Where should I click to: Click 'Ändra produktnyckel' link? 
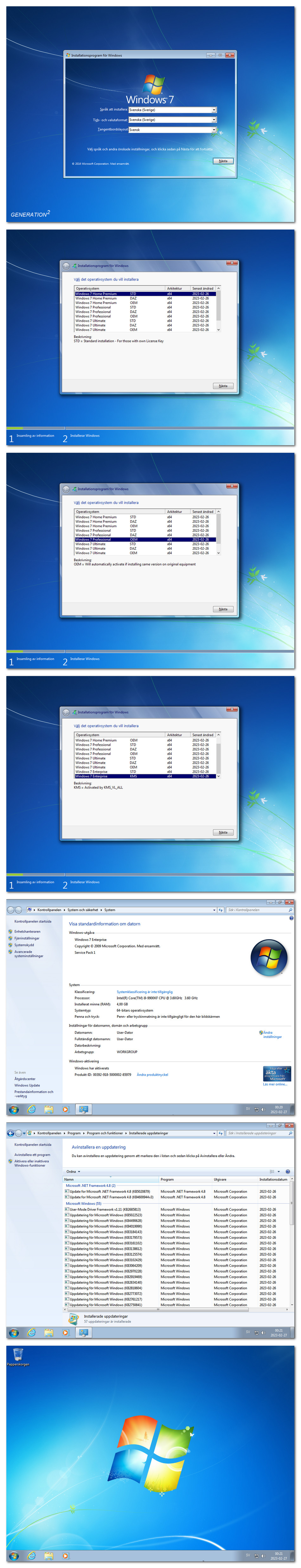click(x=152, y=1074)
